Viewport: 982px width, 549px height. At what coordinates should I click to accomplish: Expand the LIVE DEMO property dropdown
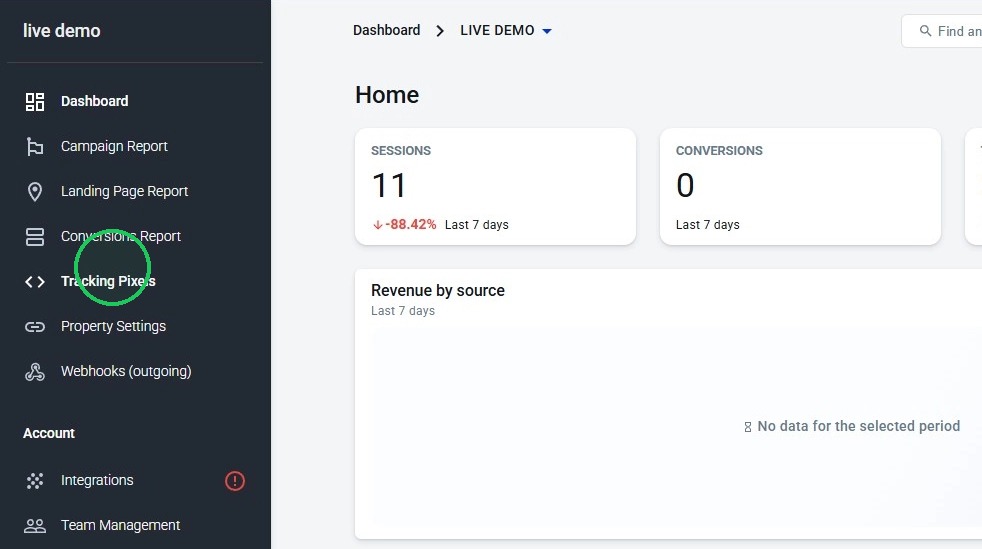click(x=506, y=31)
